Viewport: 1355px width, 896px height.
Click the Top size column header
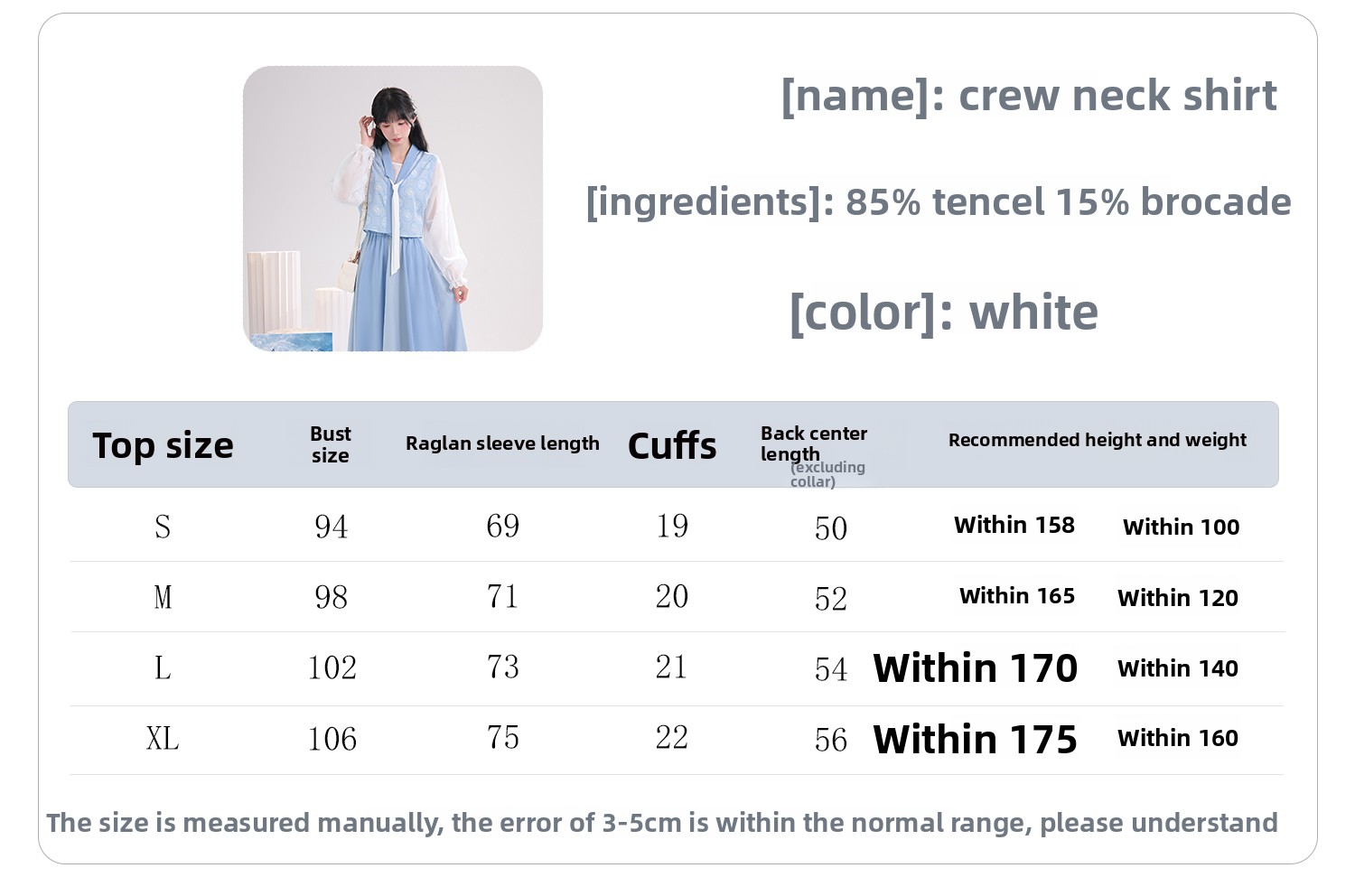pyautogui.click(x=163, y=445)
